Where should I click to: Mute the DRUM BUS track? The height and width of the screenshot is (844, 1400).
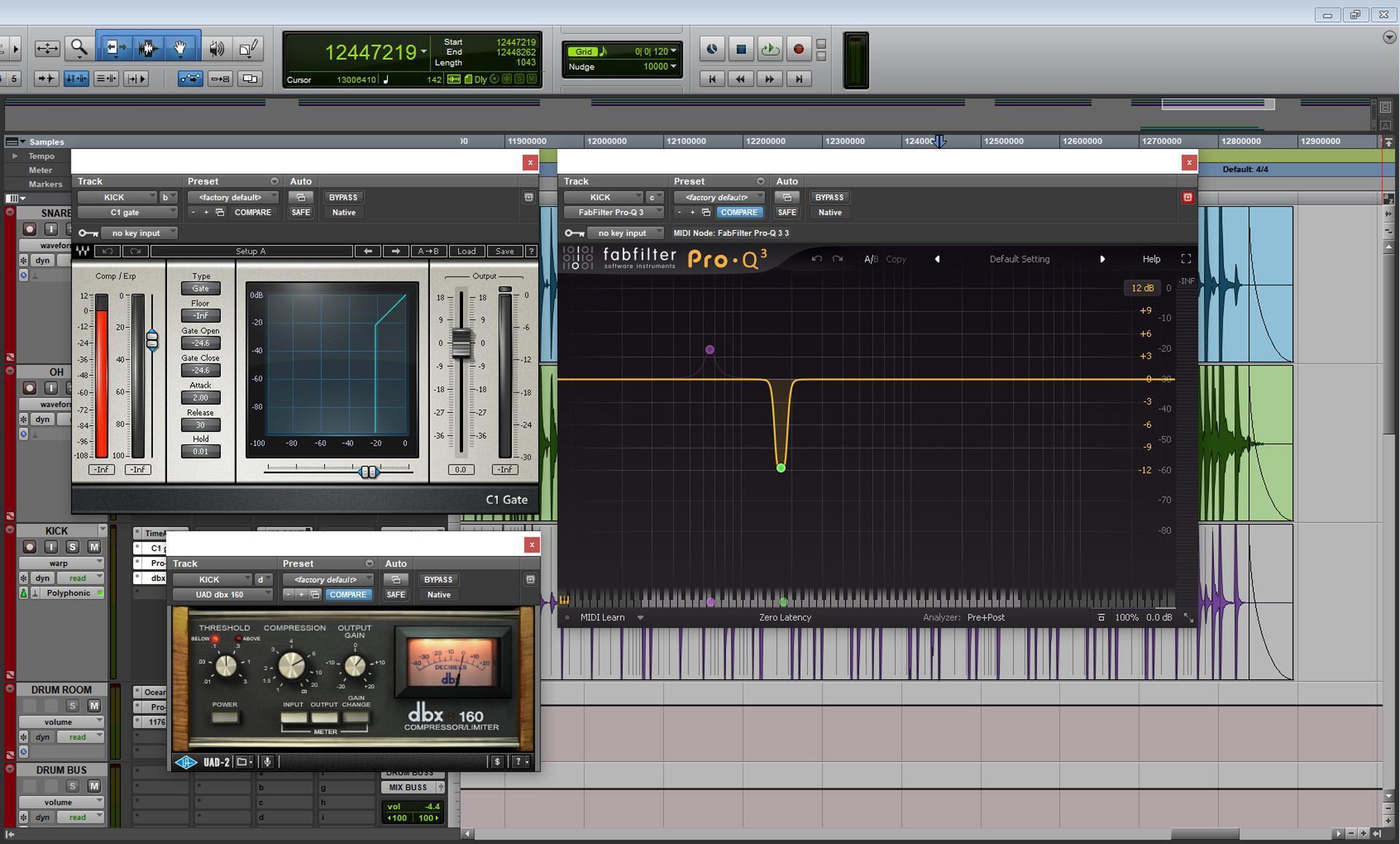[93, 786]
